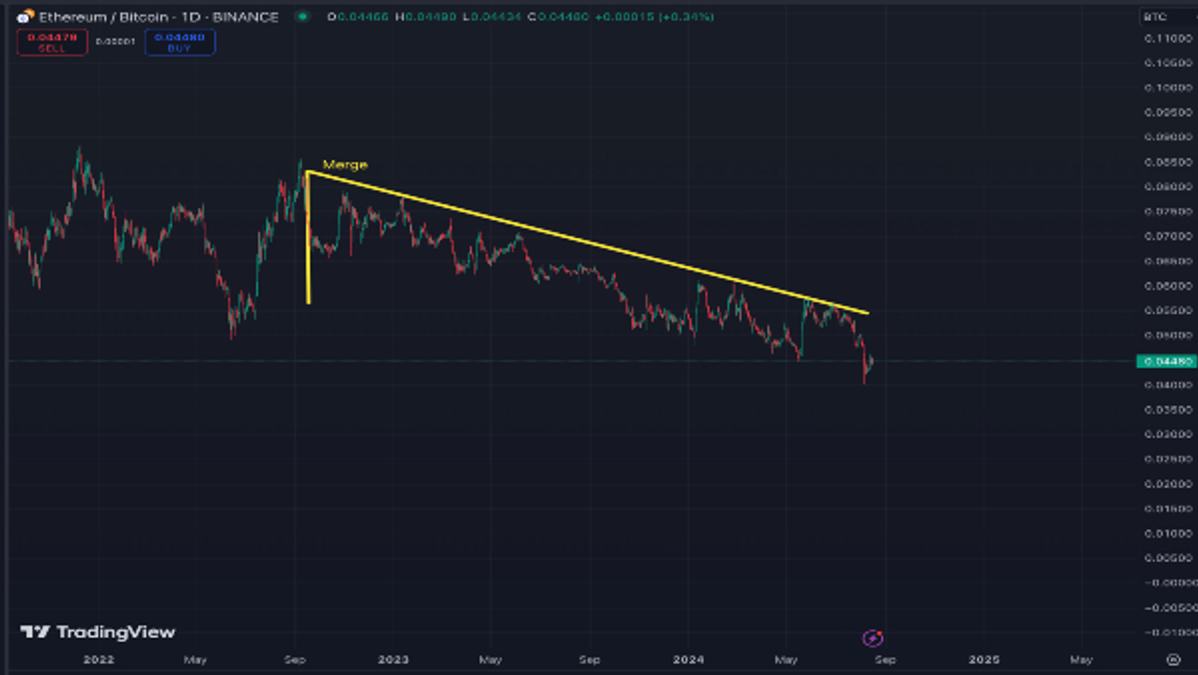Viewport: 1198px width, 675px height.
Task: Click the 0.03000 price axis label
Action: coord(1168,434)
